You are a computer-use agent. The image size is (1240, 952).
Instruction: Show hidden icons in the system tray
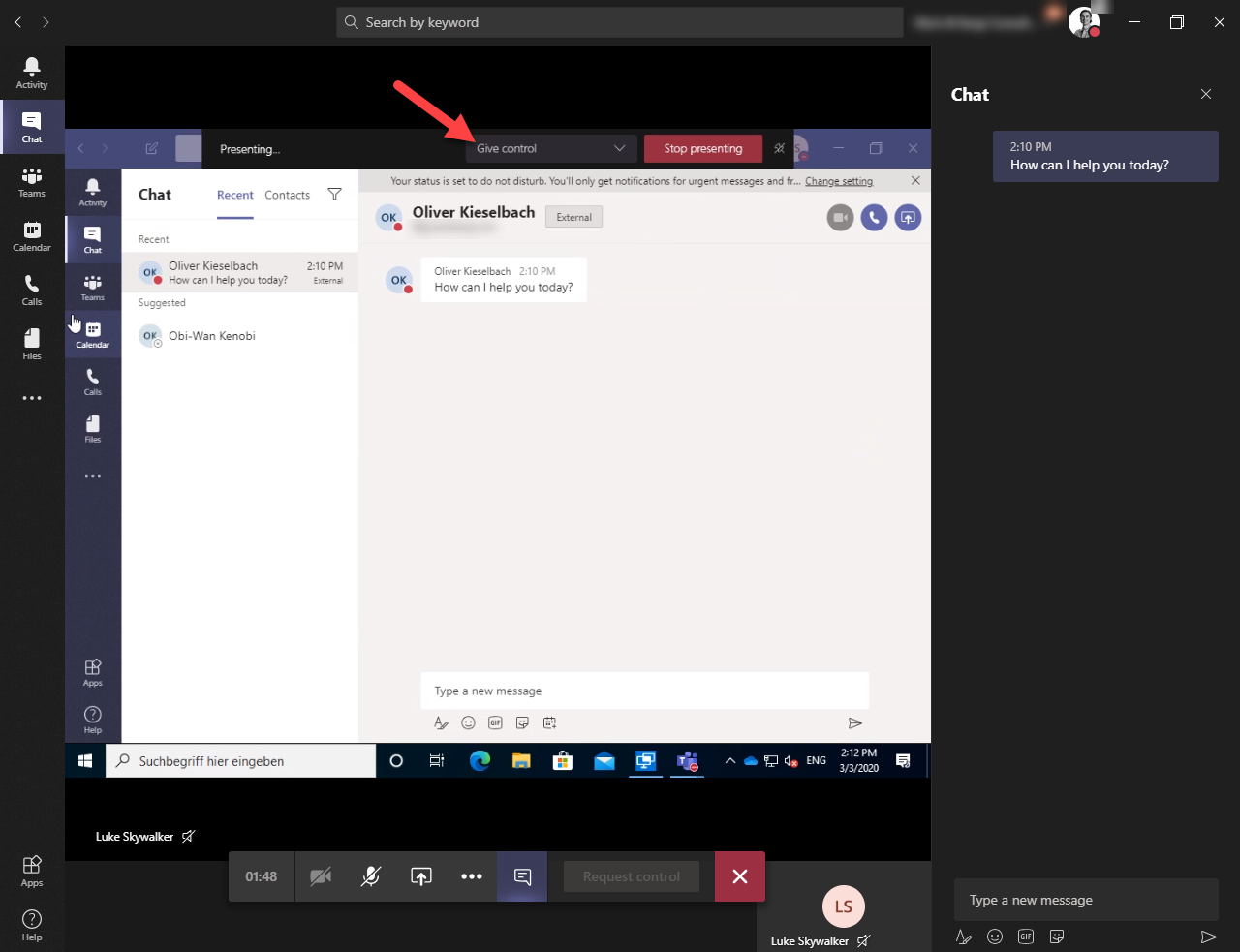[730, 760]
